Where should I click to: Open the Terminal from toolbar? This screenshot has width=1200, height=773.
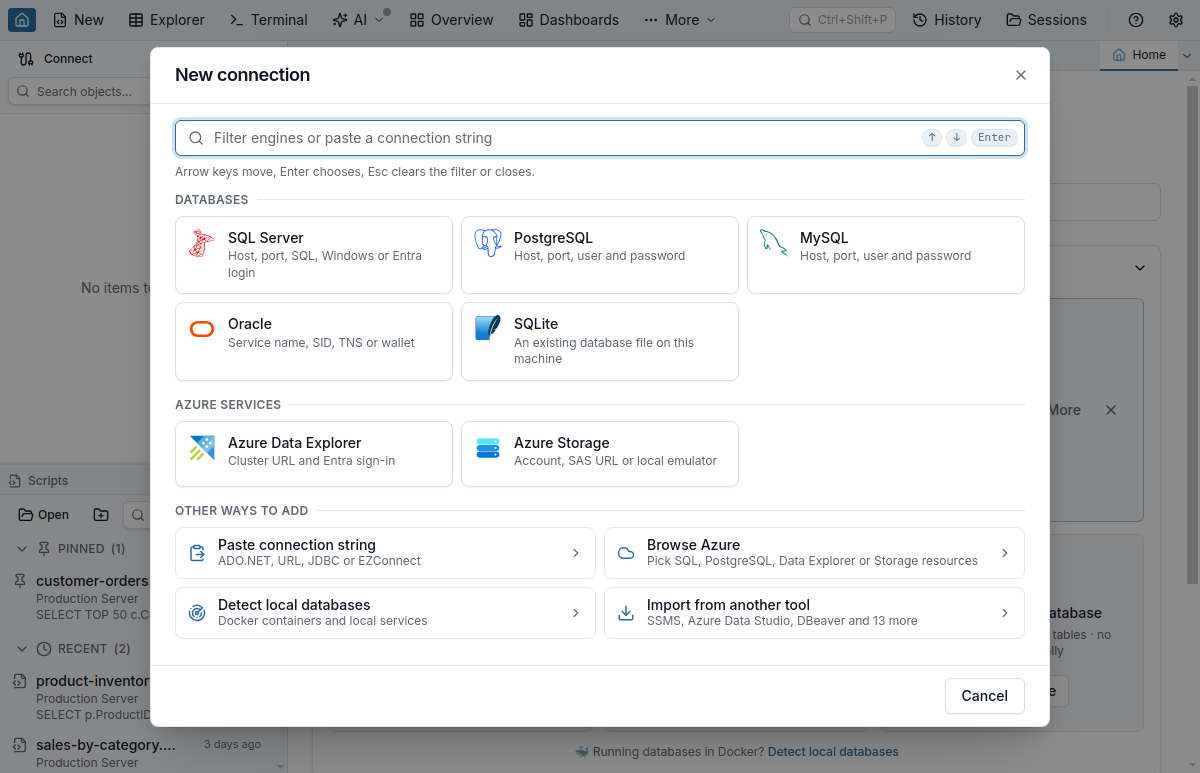pos(269,20)
